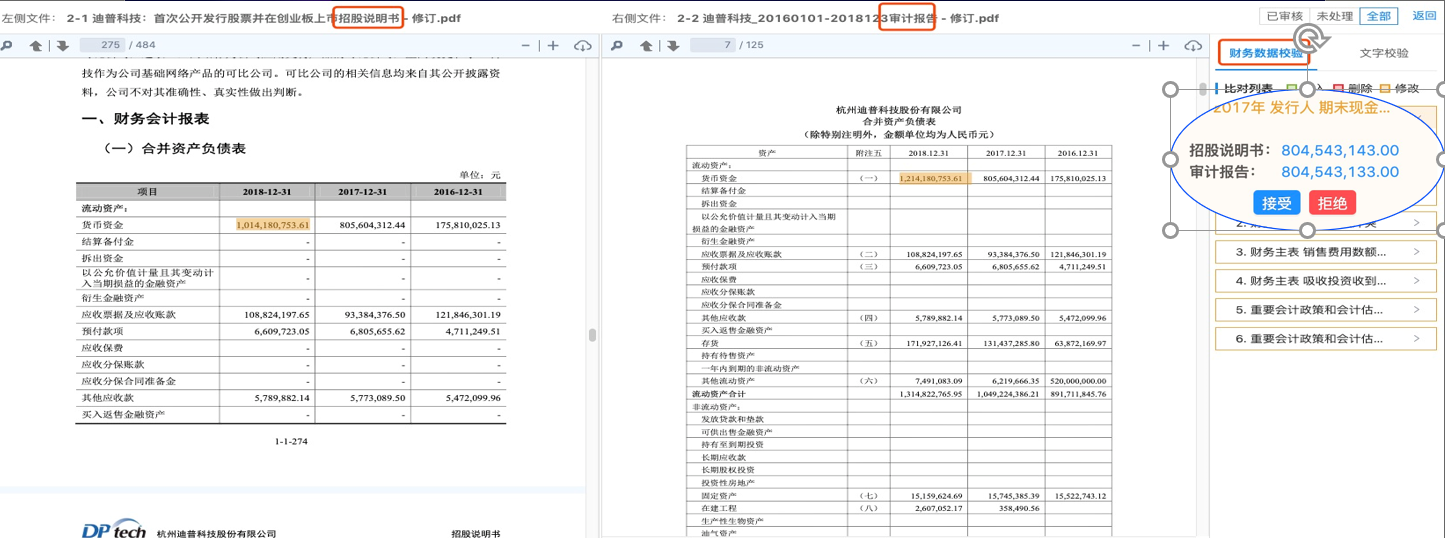
Task: Go to previous page in left document
Action: (x=36, y=46)
